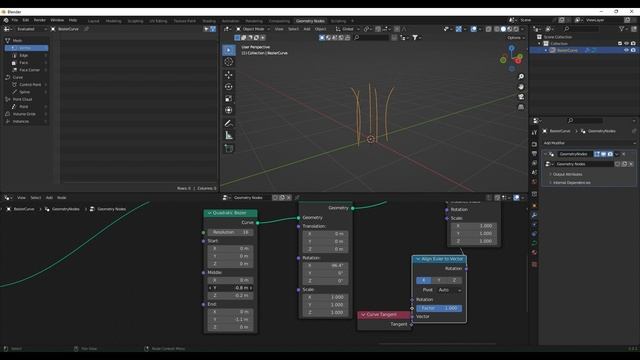The width and height of the screenshot is (640, 360).
Task: Switch to the Geometry Nodes workspace tab
Action: click(310, 21)
